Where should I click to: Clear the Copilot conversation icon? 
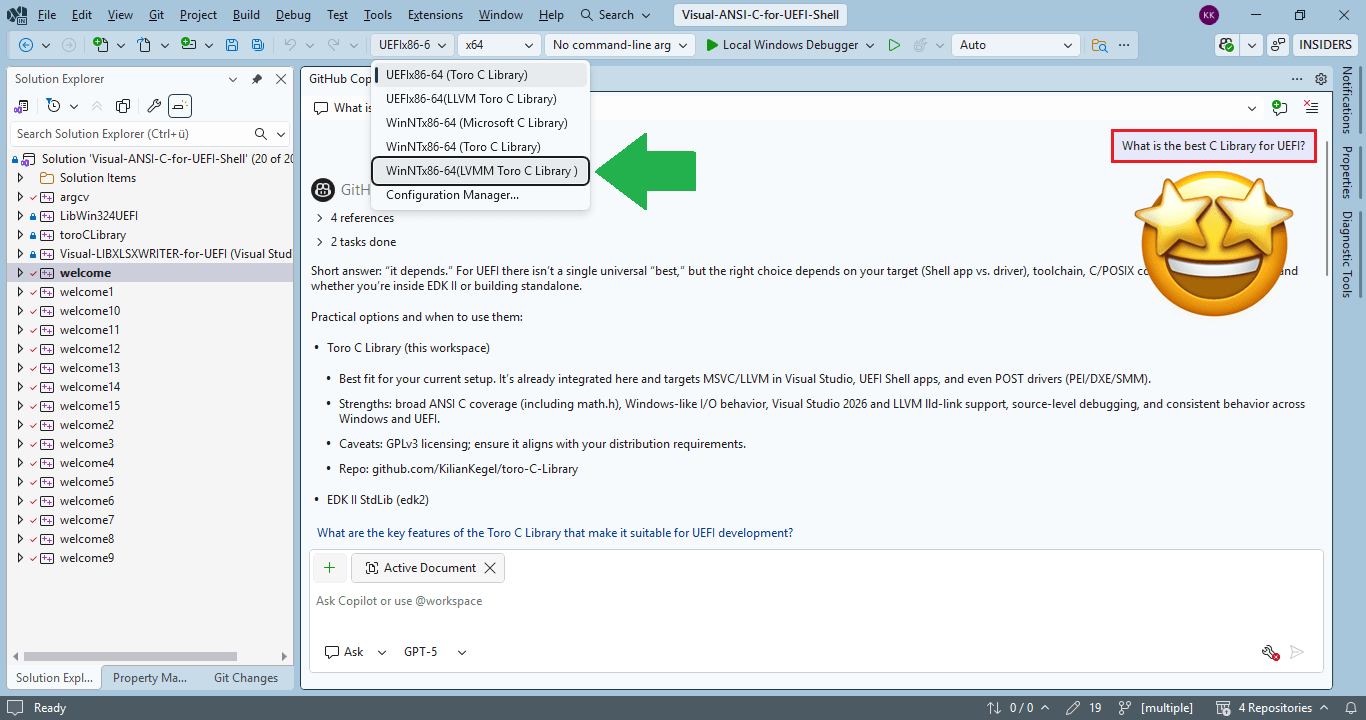[1311, 107]
